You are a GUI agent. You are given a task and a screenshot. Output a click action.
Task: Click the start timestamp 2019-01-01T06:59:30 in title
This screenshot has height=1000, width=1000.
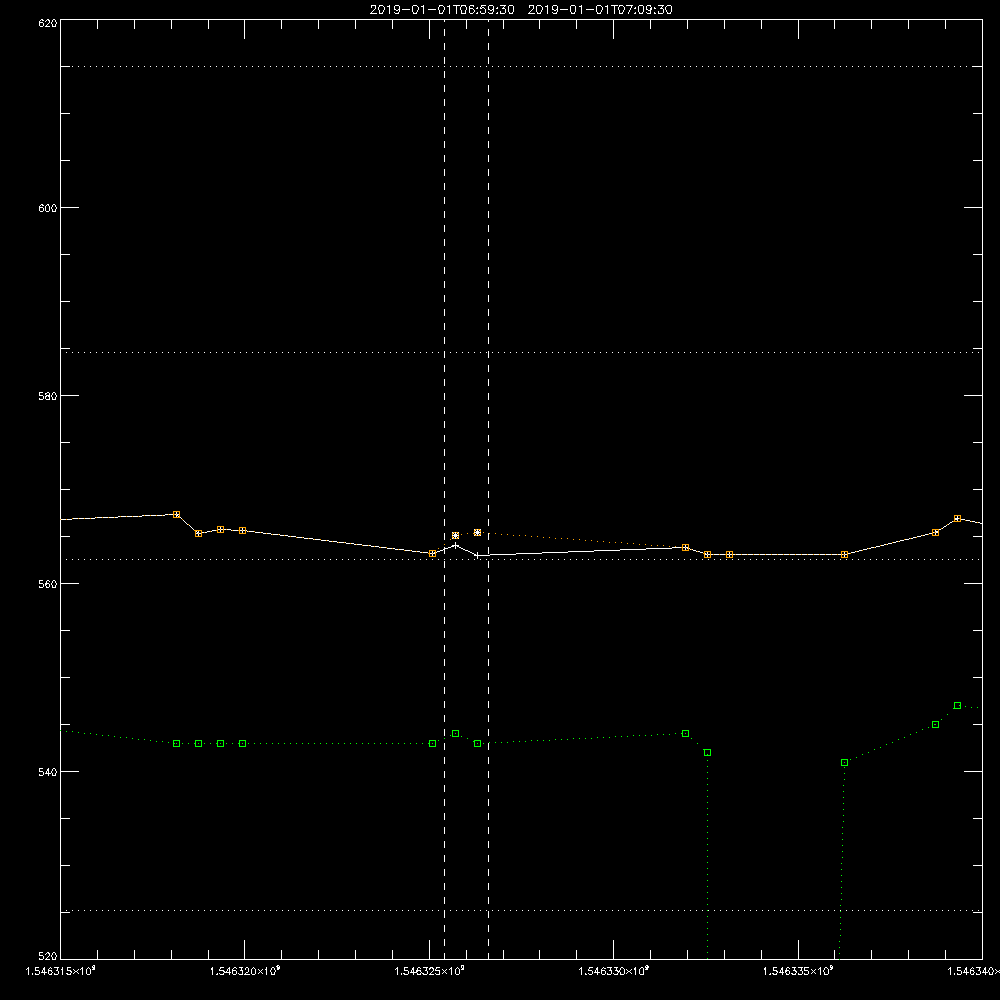tap(442, 10)
